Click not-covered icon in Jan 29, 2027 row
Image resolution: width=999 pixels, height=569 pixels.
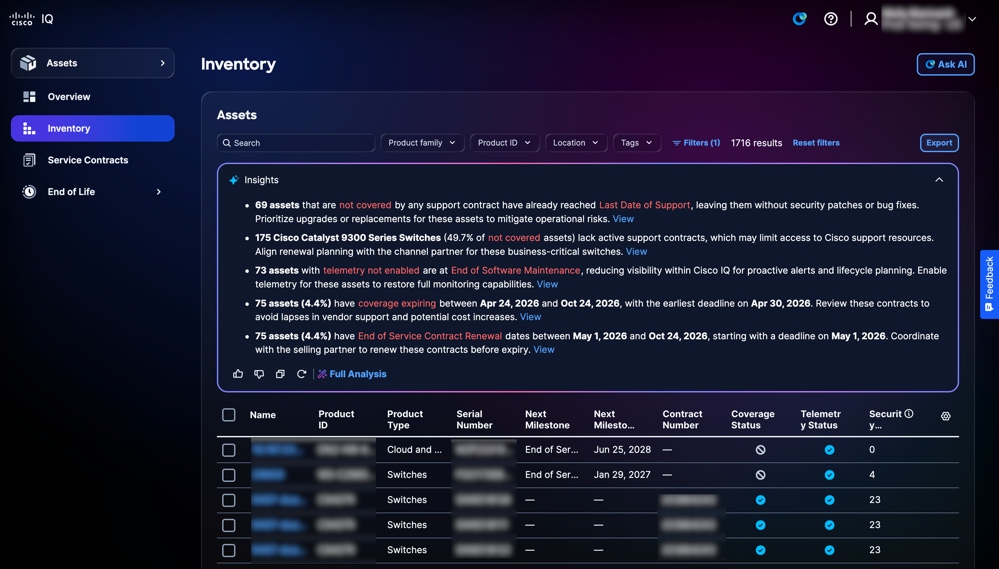click(760, 475)
